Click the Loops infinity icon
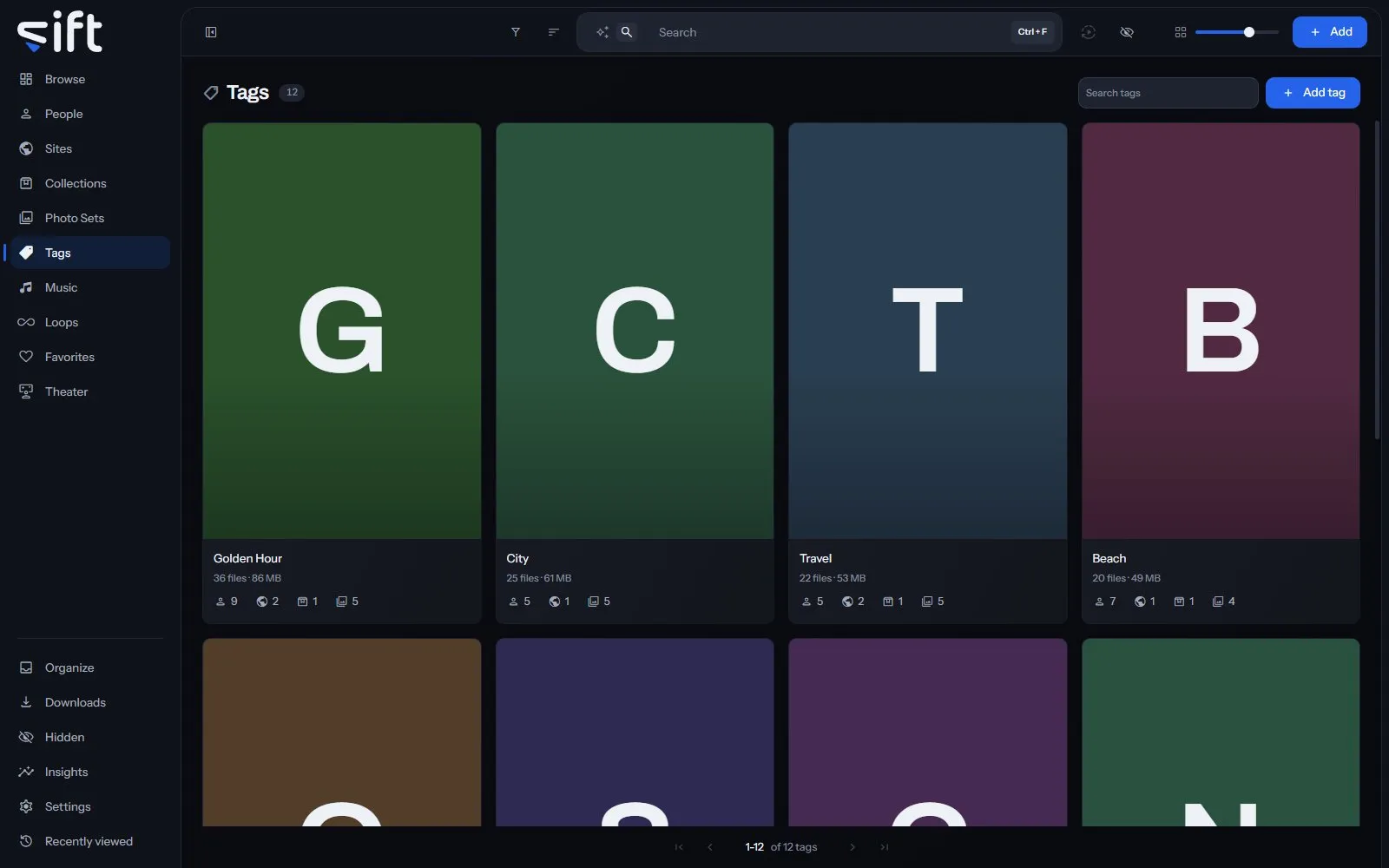Viewport: 1389px width, 868px height. [26, 322]
